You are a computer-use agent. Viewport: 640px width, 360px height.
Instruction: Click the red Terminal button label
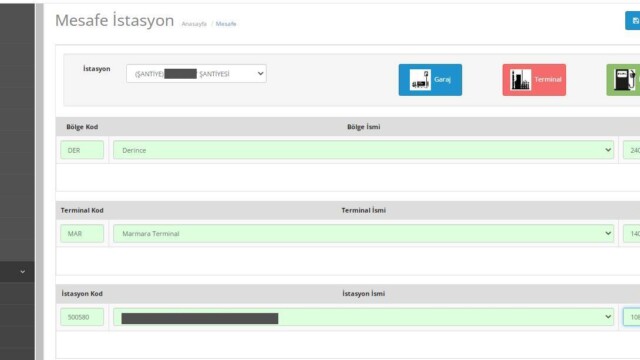[548, 80]
